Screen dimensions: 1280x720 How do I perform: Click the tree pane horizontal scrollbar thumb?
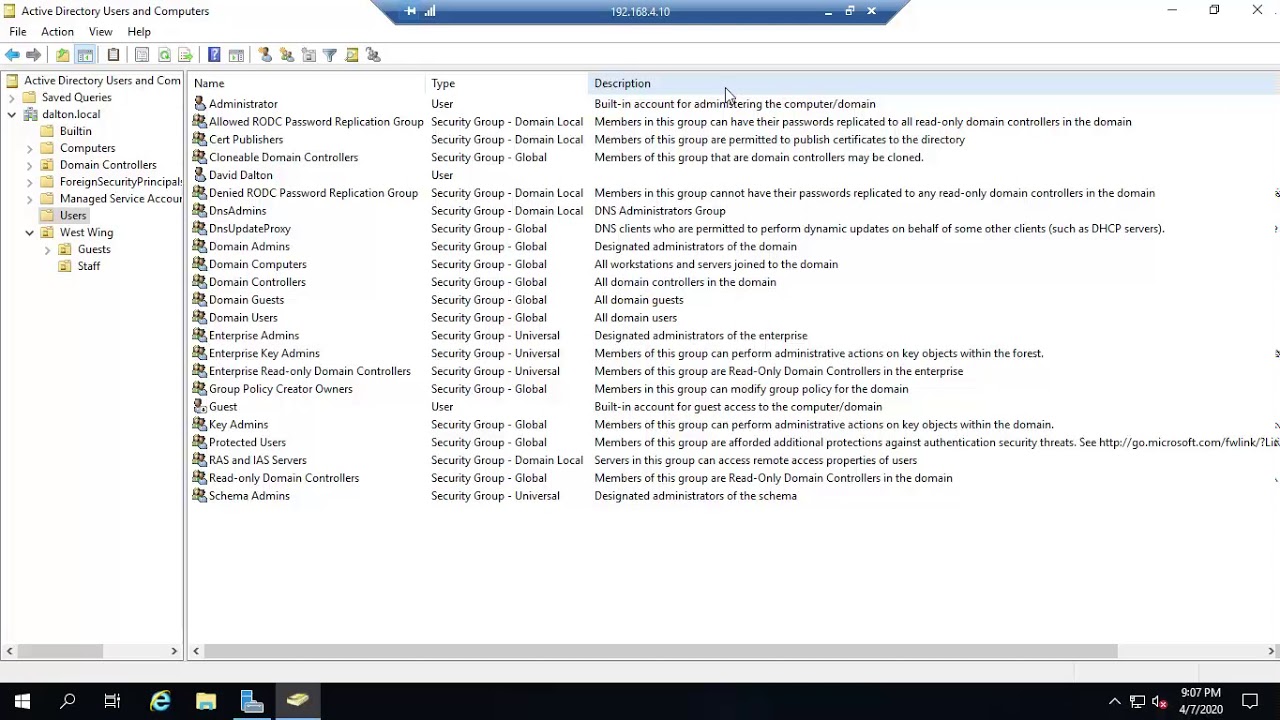[x=60, y=651]
